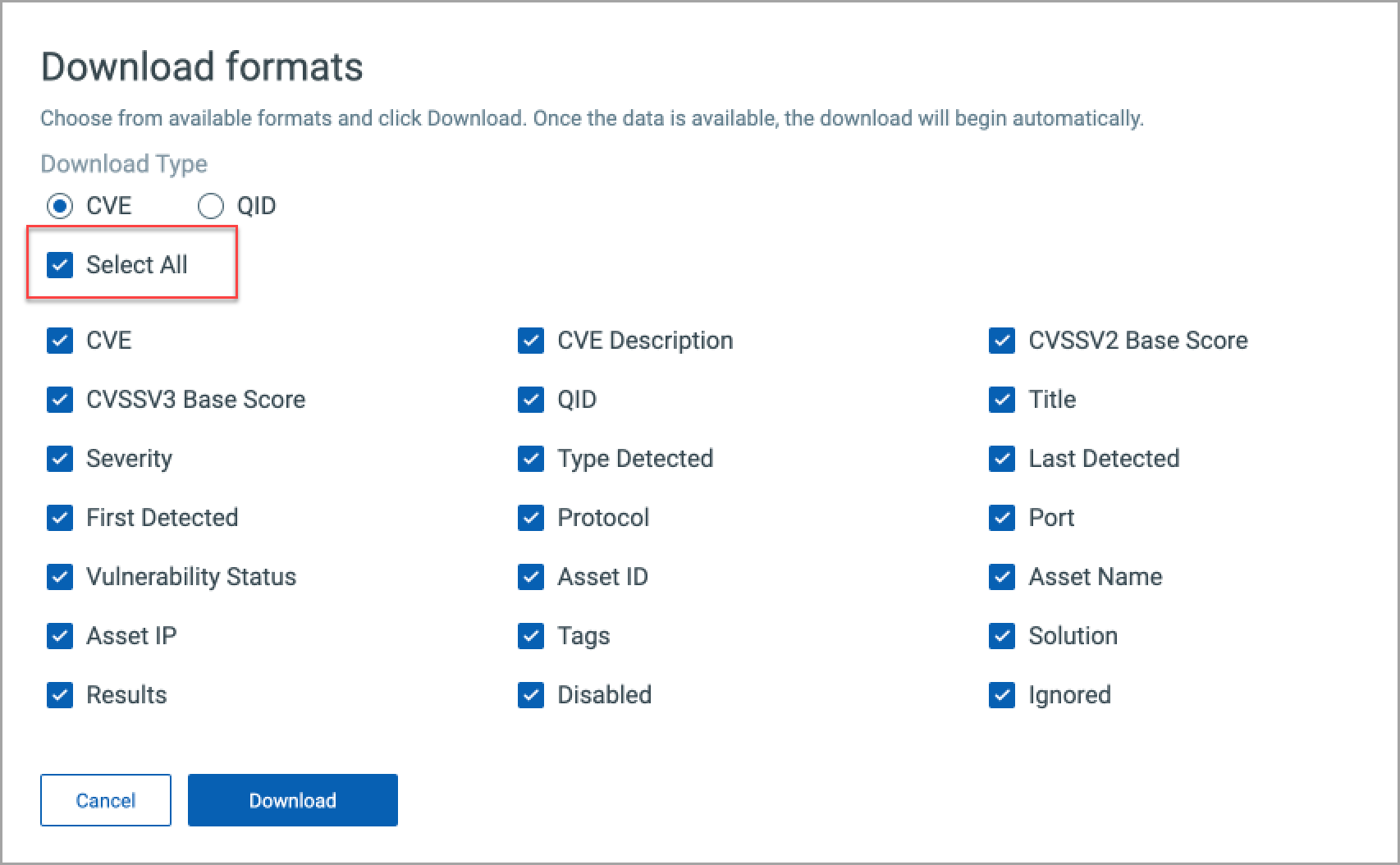
Task: Toggle the Disabled field checkbox
Action: tap(531, 695)
